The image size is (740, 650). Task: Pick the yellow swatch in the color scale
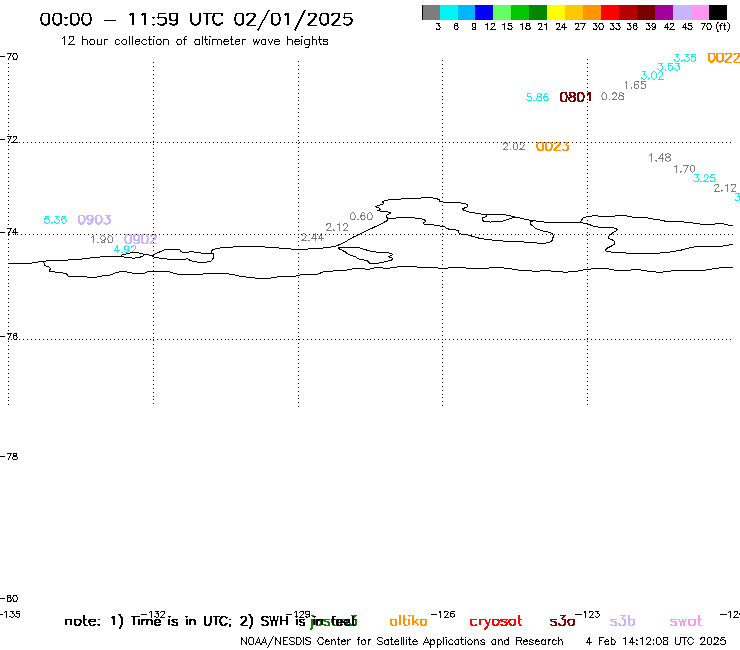[556, 12]
